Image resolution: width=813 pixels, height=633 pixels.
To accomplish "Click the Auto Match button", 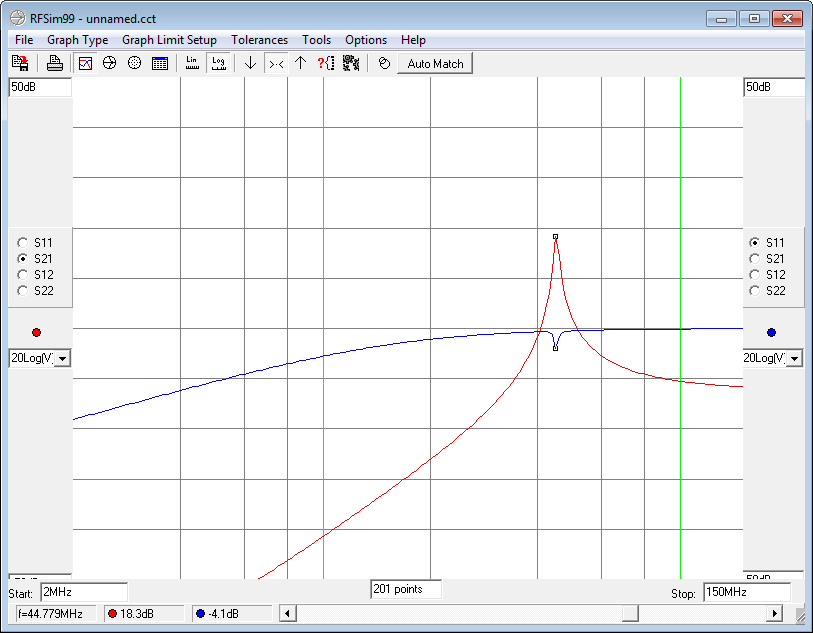I will (x=435, y=63).
